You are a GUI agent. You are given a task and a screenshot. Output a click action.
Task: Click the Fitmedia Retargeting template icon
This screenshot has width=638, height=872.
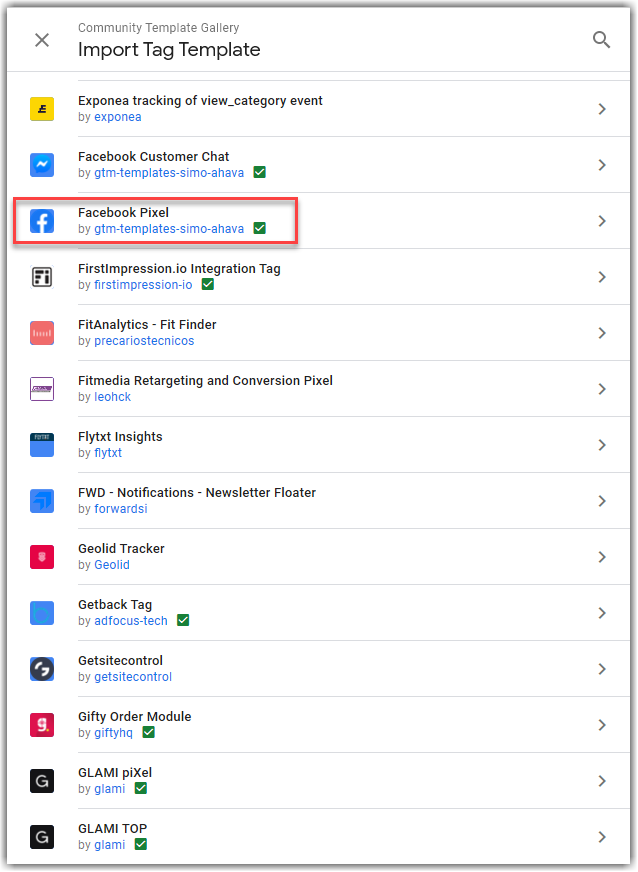click(42, 389)
